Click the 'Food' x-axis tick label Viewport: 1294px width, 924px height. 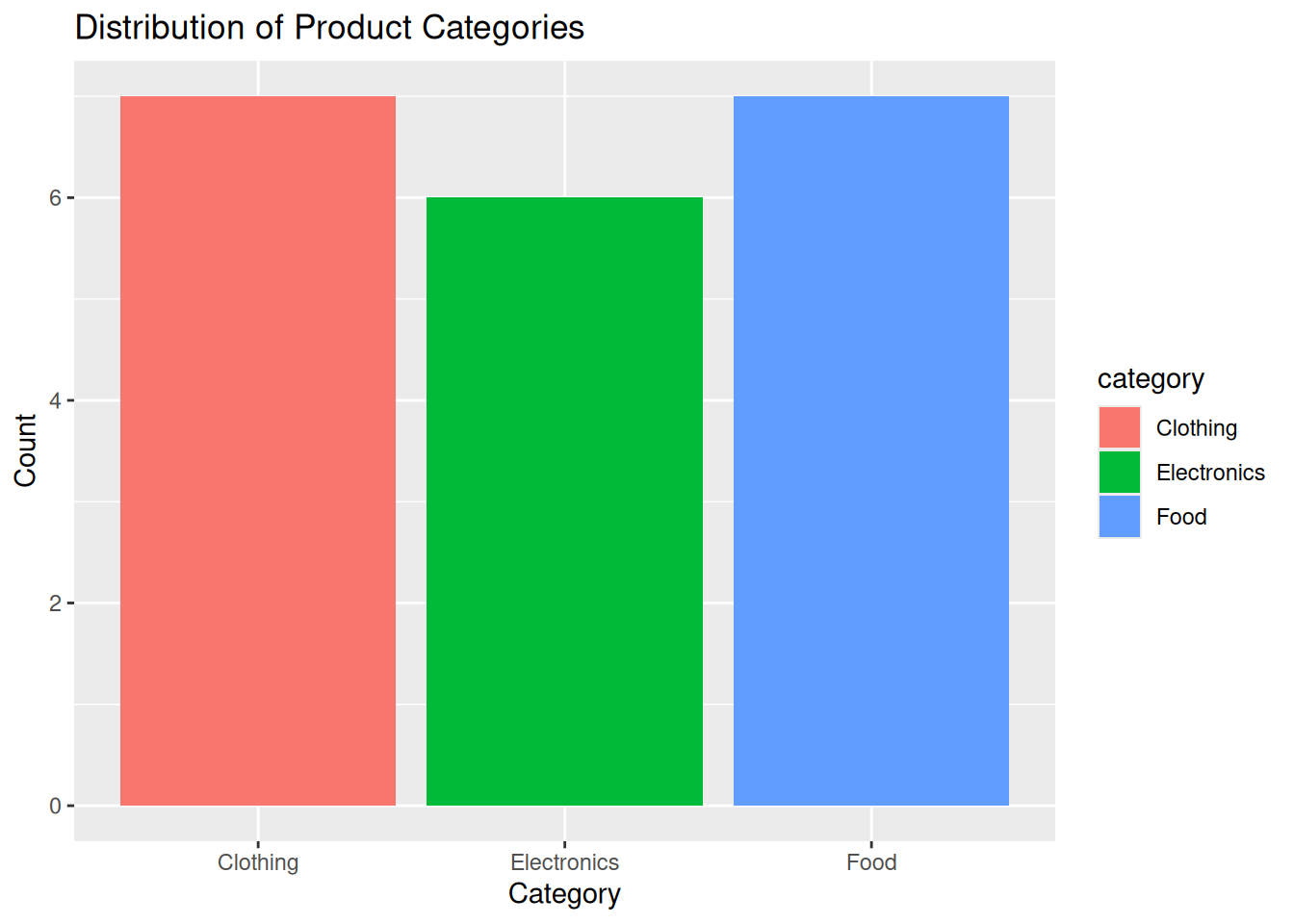(x=871, y=862)
